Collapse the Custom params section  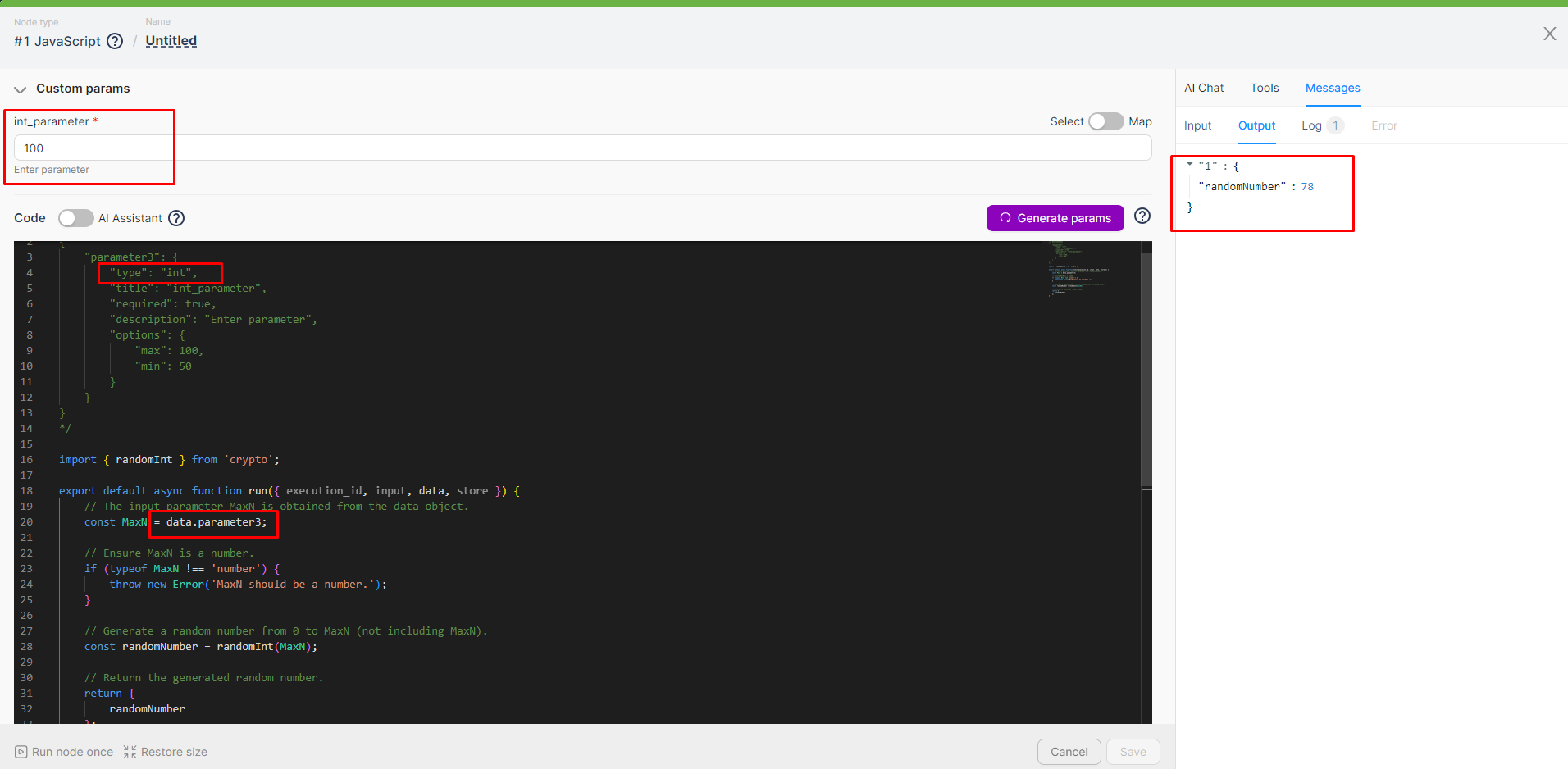[x=21, y=89]
